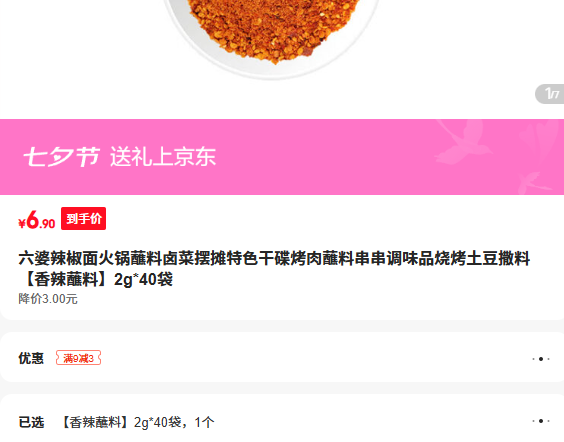The image size is (564, 442).
Task: Tap the pink banner's empty center area
Action: (324, 157)
